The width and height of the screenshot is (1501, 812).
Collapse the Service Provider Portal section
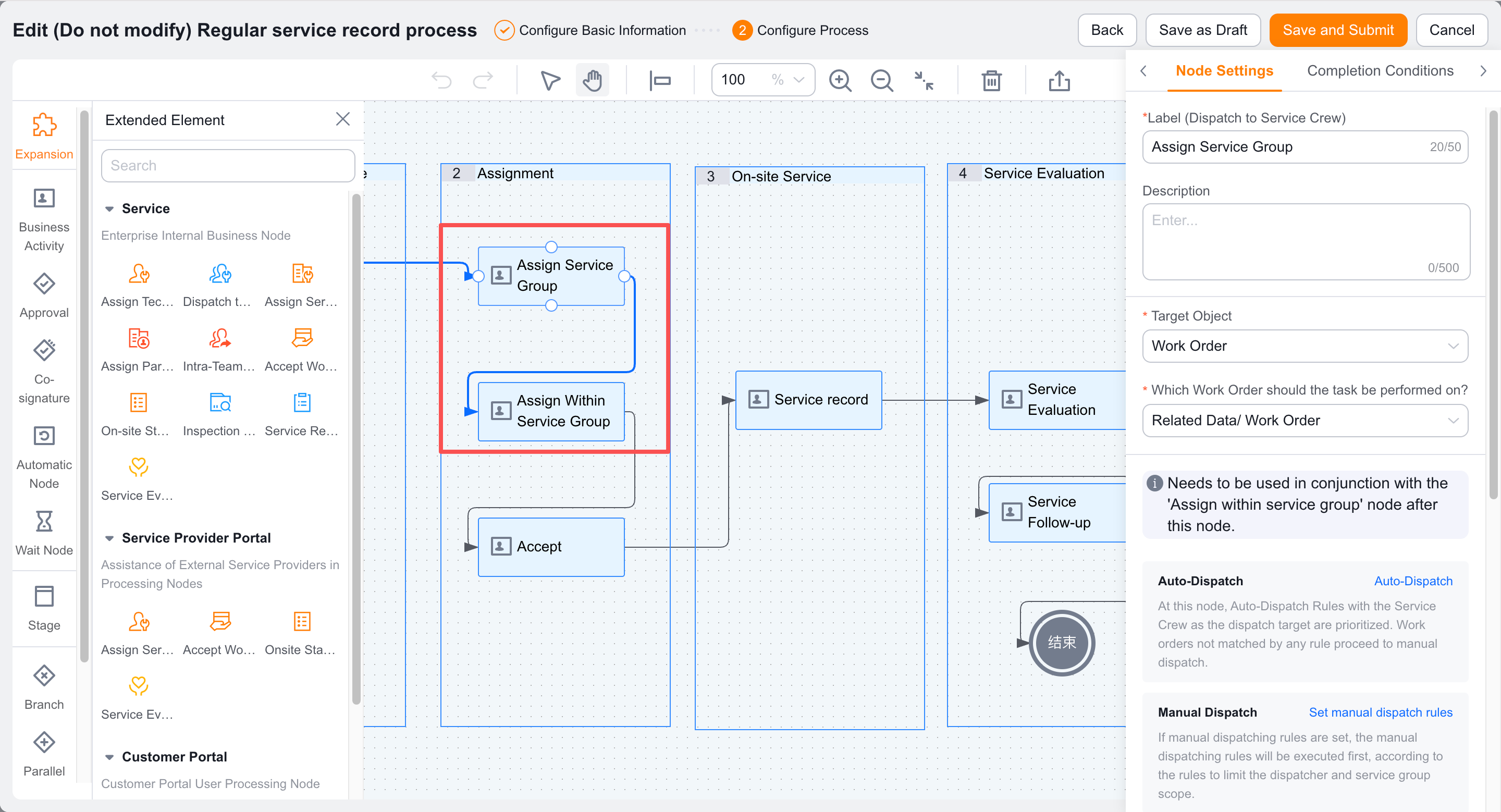coord(109,538)
